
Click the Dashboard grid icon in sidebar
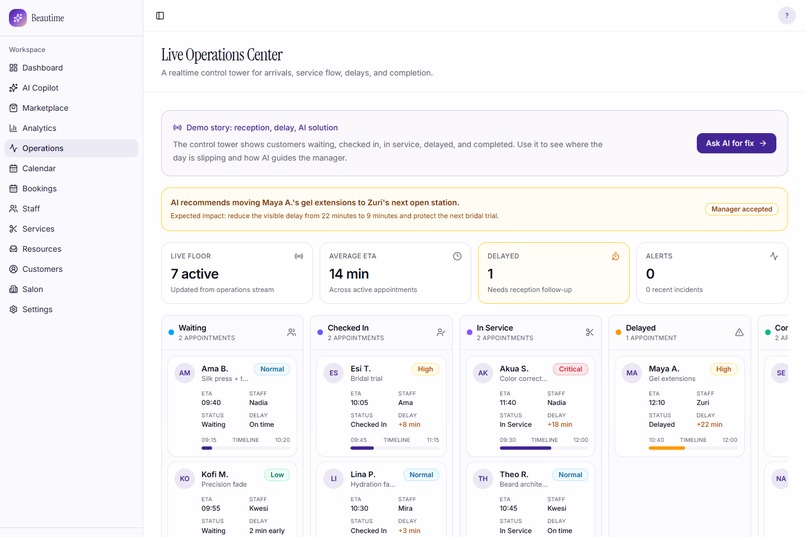13,68
